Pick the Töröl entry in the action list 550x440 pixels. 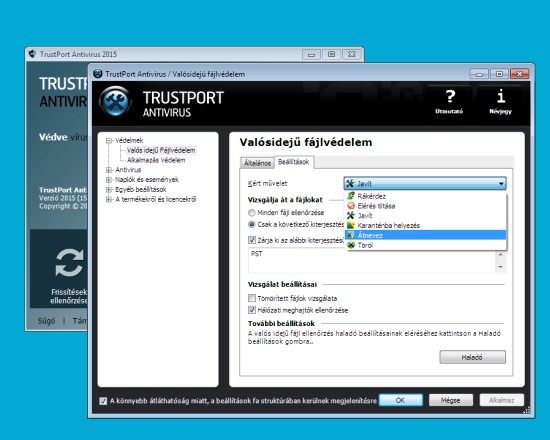pos(425,245)
